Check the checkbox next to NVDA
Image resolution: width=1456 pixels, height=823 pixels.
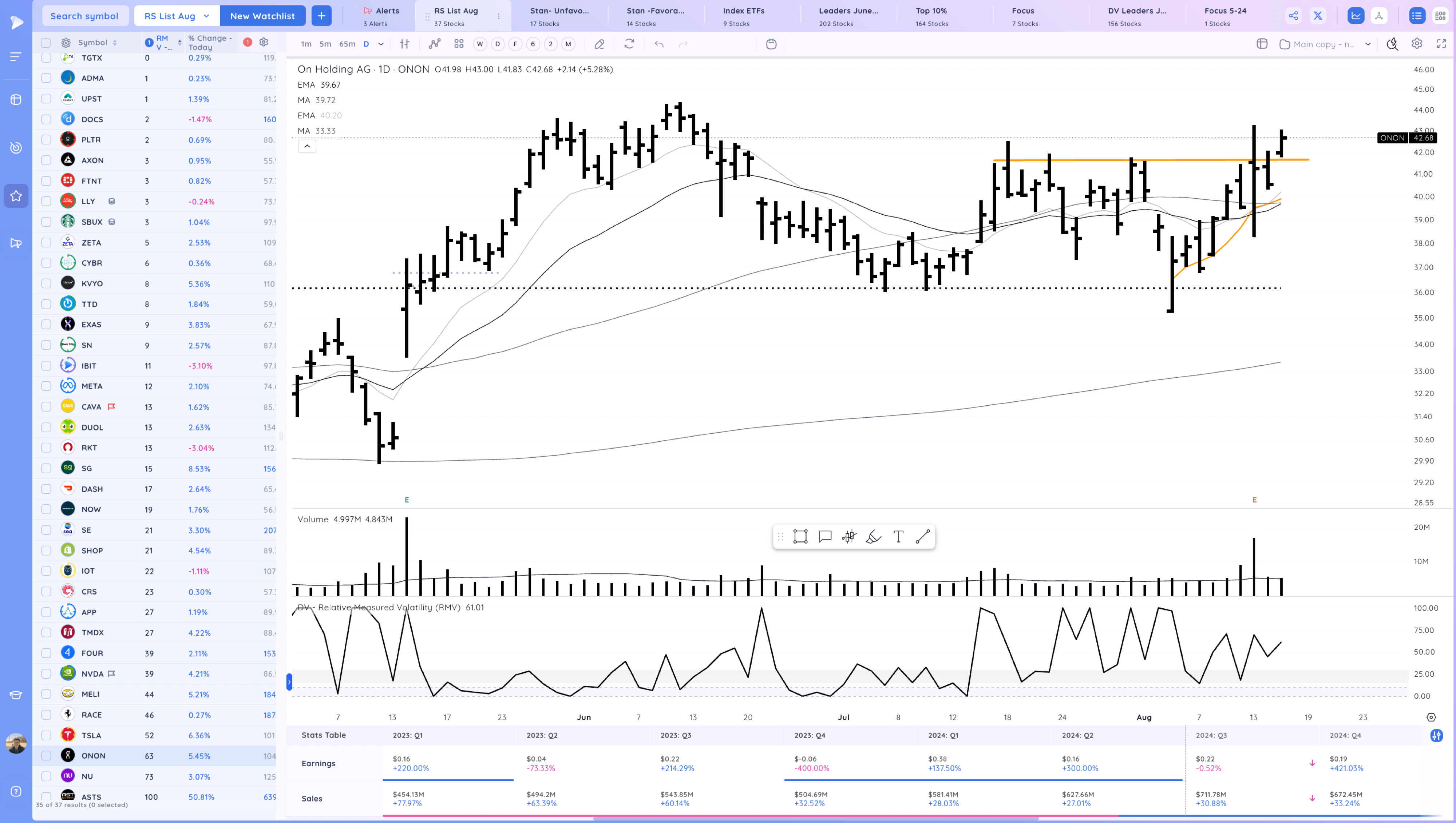point(46,673)
